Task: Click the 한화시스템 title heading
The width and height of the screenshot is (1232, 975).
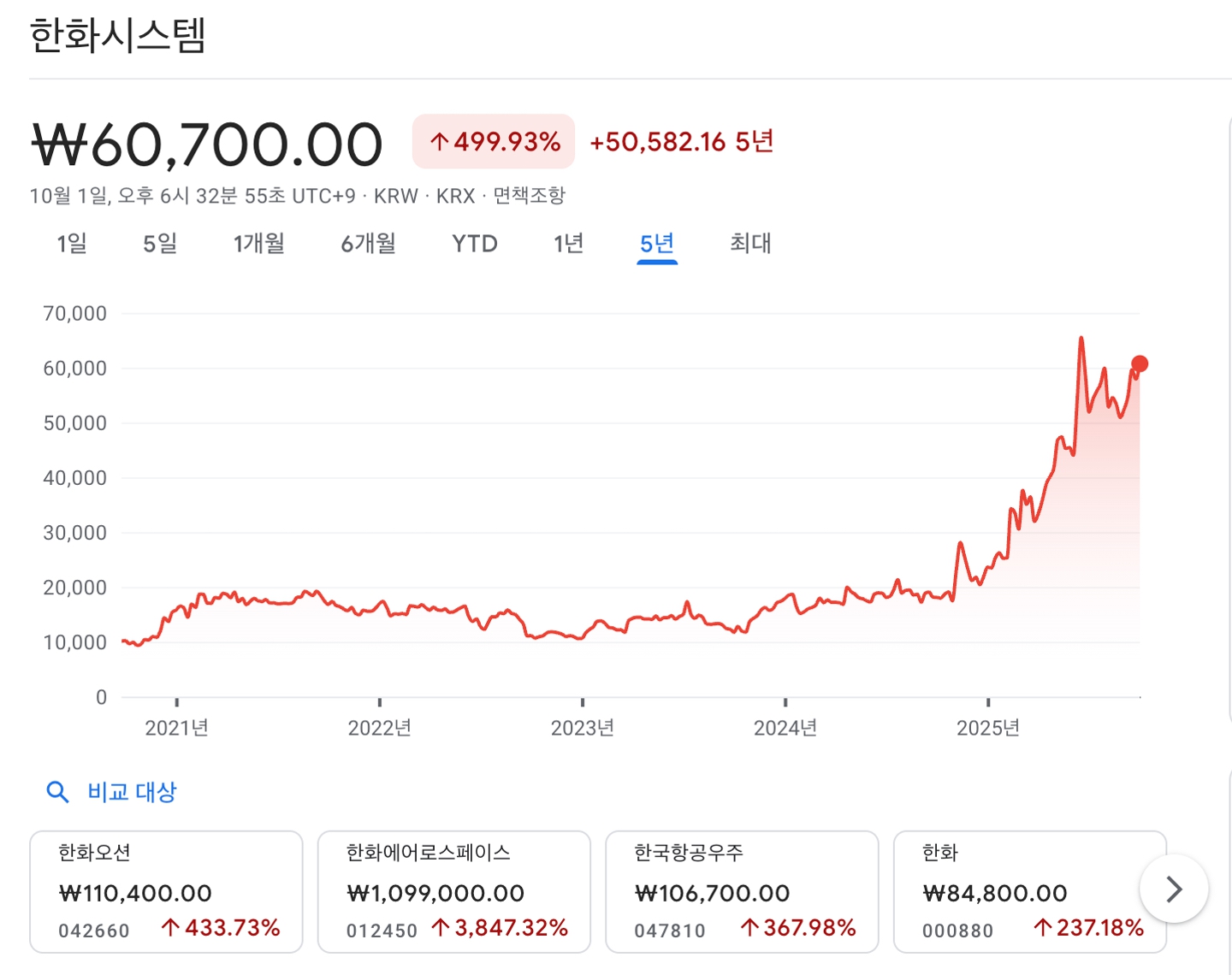Action: [118, 36]
